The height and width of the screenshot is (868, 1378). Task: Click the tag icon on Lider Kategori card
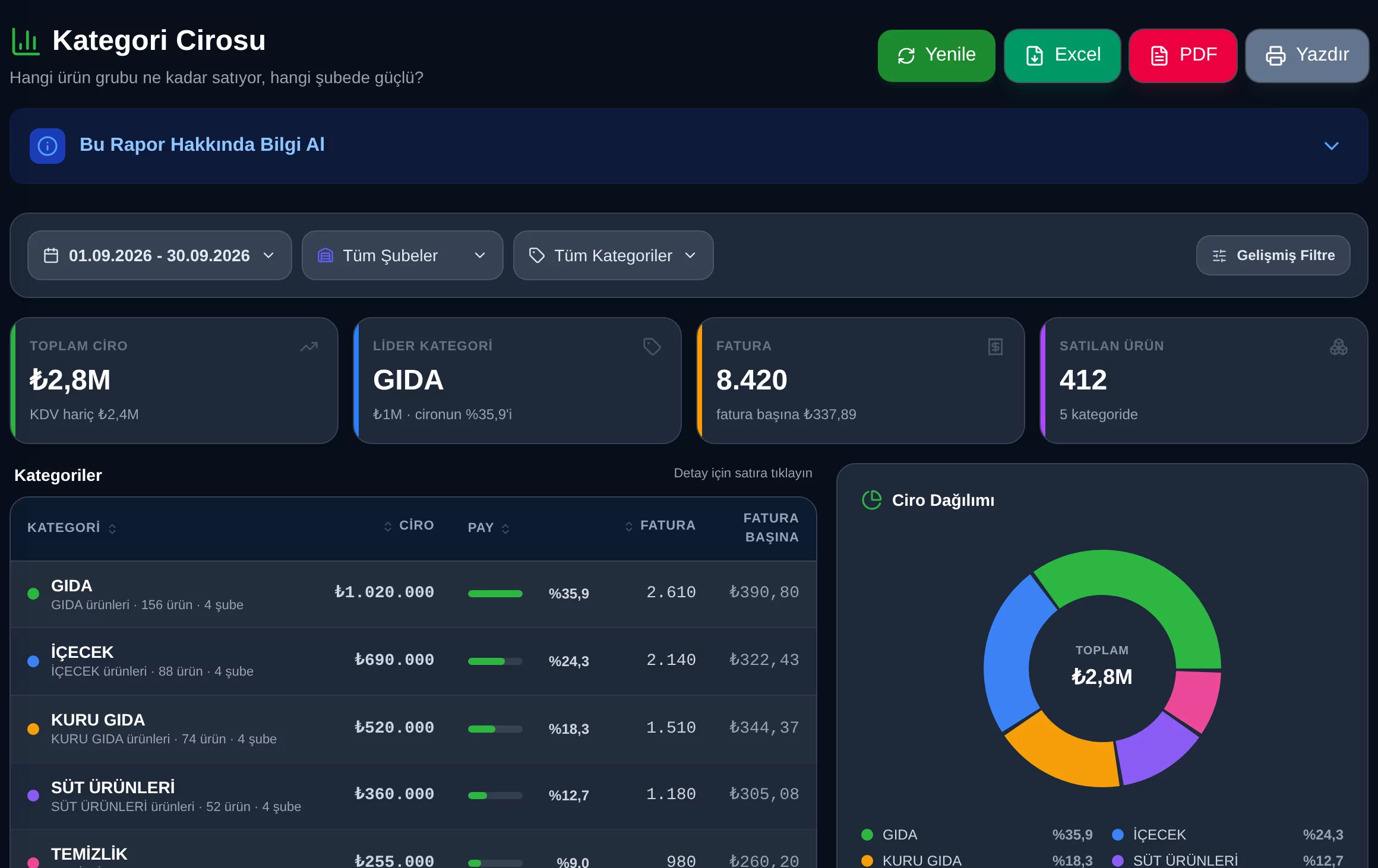[652, 347]
